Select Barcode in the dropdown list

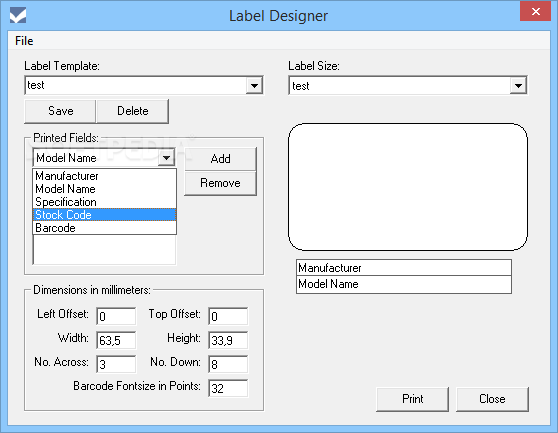[x=105, y=228]
